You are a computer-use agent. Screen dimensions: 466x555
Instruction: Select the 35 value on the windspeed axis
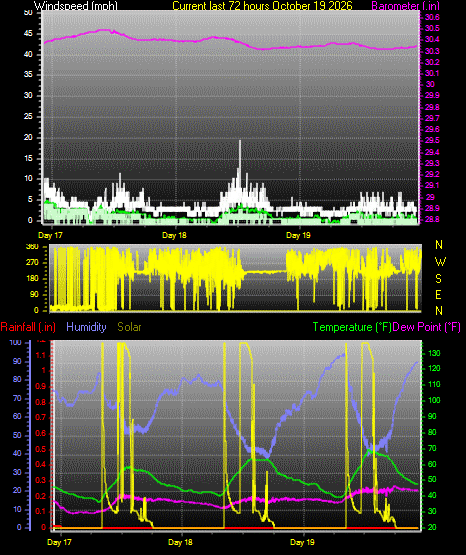coord(28,75)
